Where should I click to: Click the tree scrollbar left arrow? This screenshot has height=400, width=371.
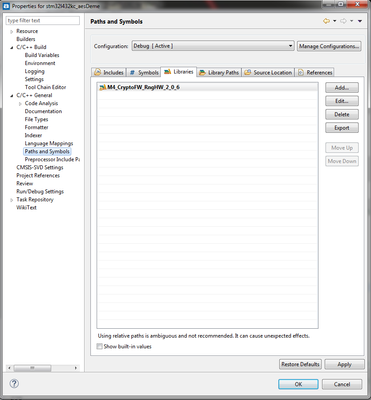pos(9,368)
